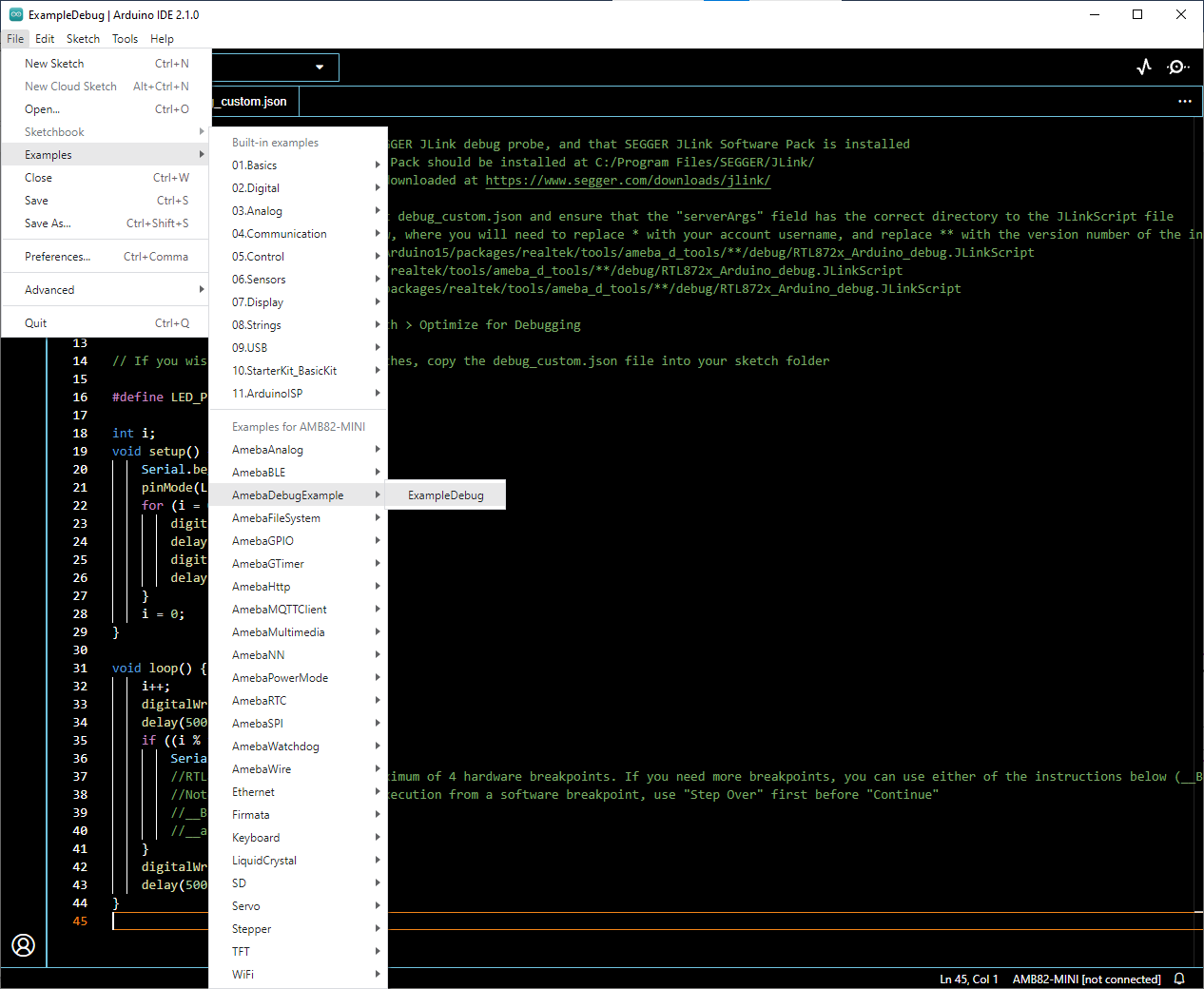Image resolution: width=1204 pixels, height=989 pixels.
Task: Open the editor tab overflow menu
Action: pos(1185,101)
